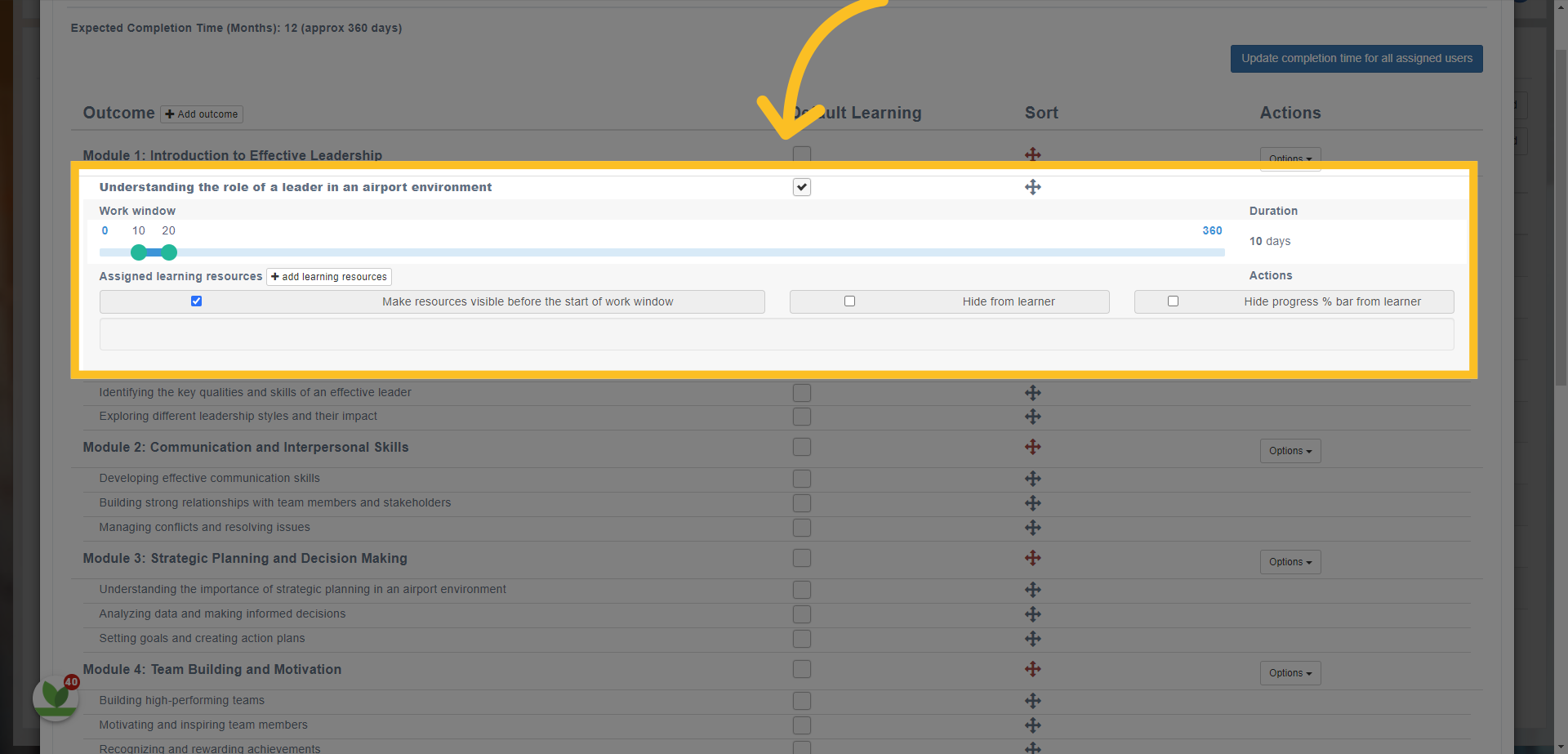Click Add outcome button

202,114
